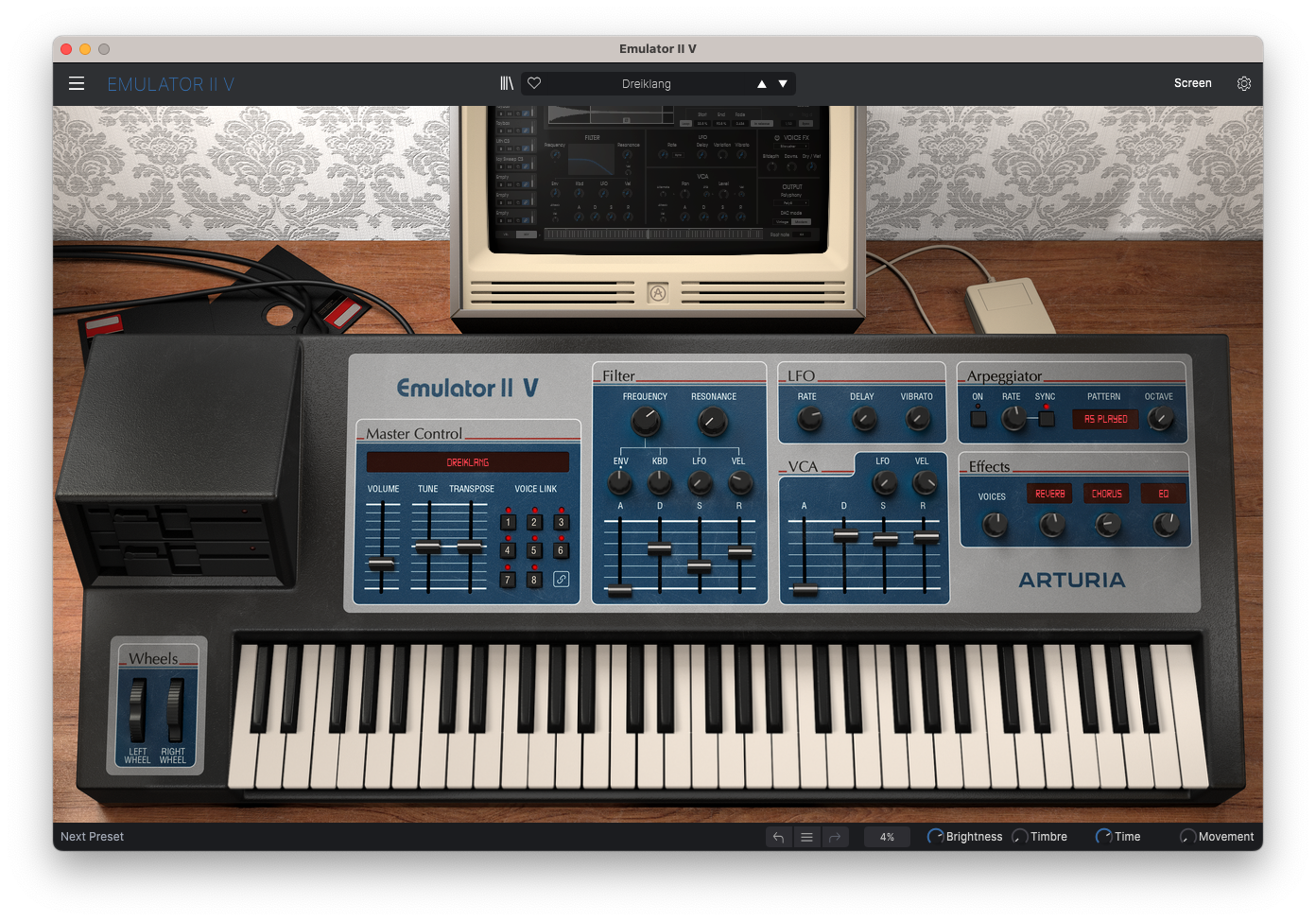Click the TRANSPOSE slider handle
This screenshot has width=1316, height=921.
[x=470, y=547]
